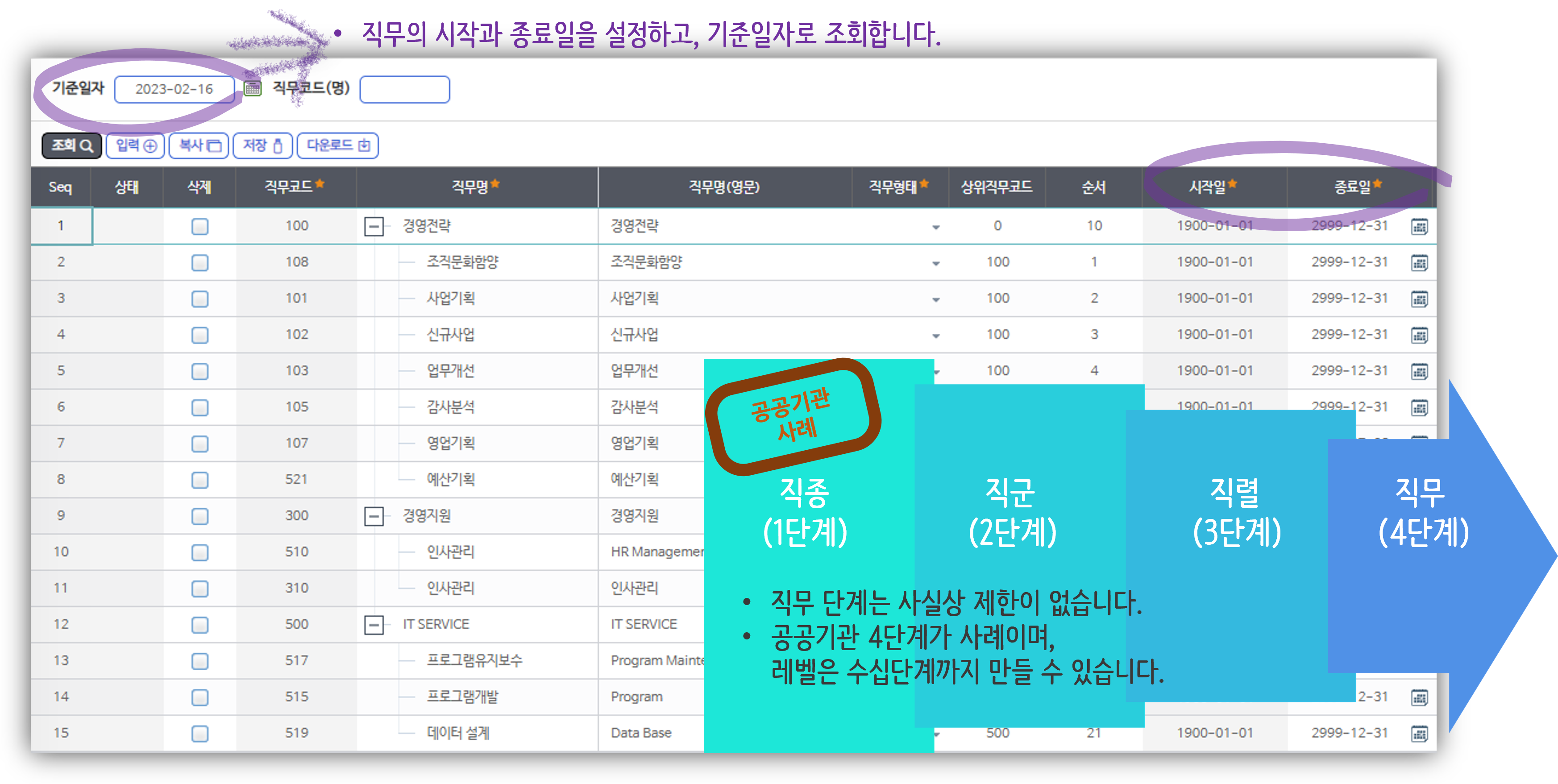The width and height of the screenshot is (1558, 784).
Task: Collapse the 경영지원 tree node
Action: [x=374, y=516]
